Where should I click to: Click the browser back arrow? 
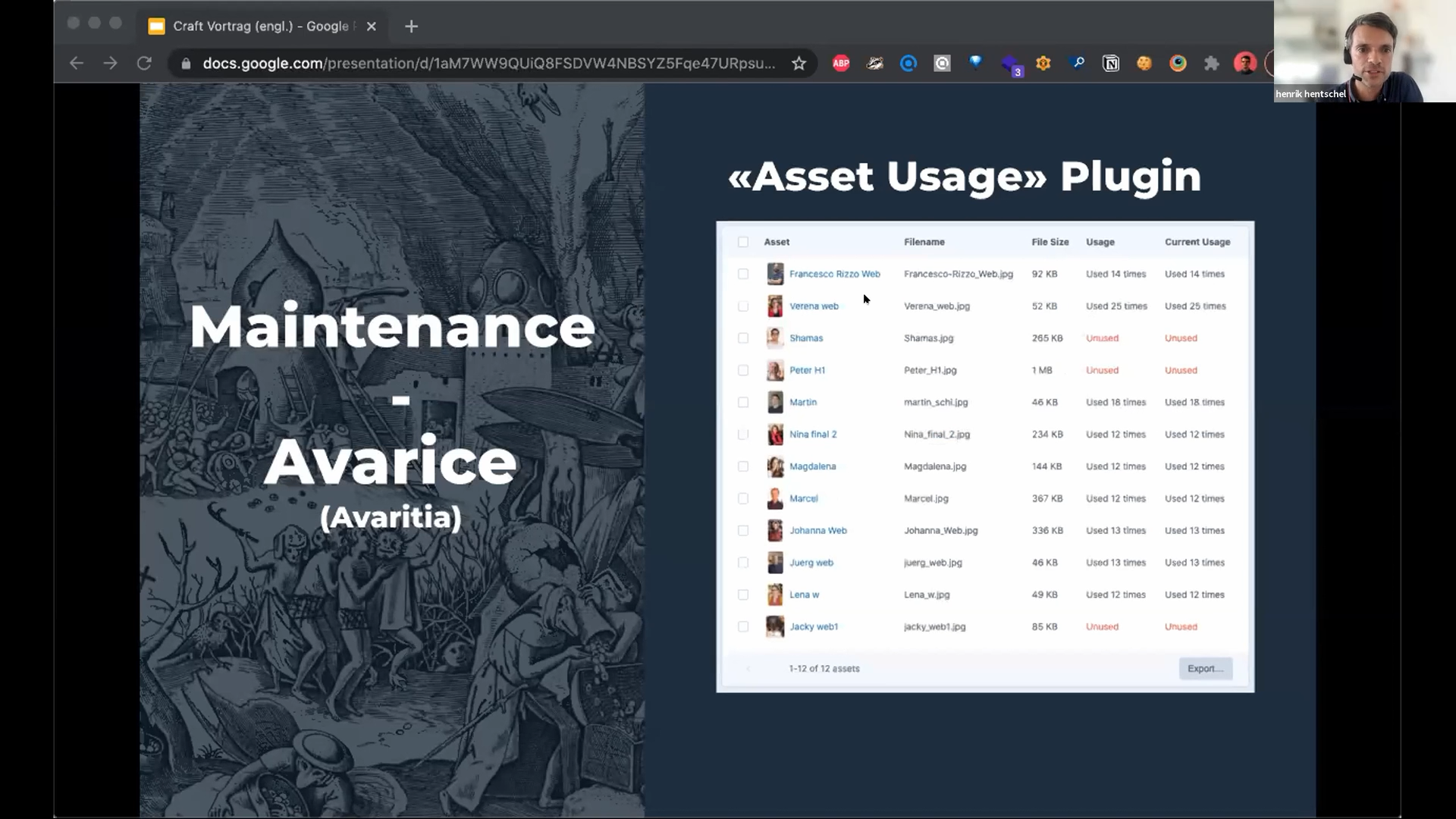(77, 64)
